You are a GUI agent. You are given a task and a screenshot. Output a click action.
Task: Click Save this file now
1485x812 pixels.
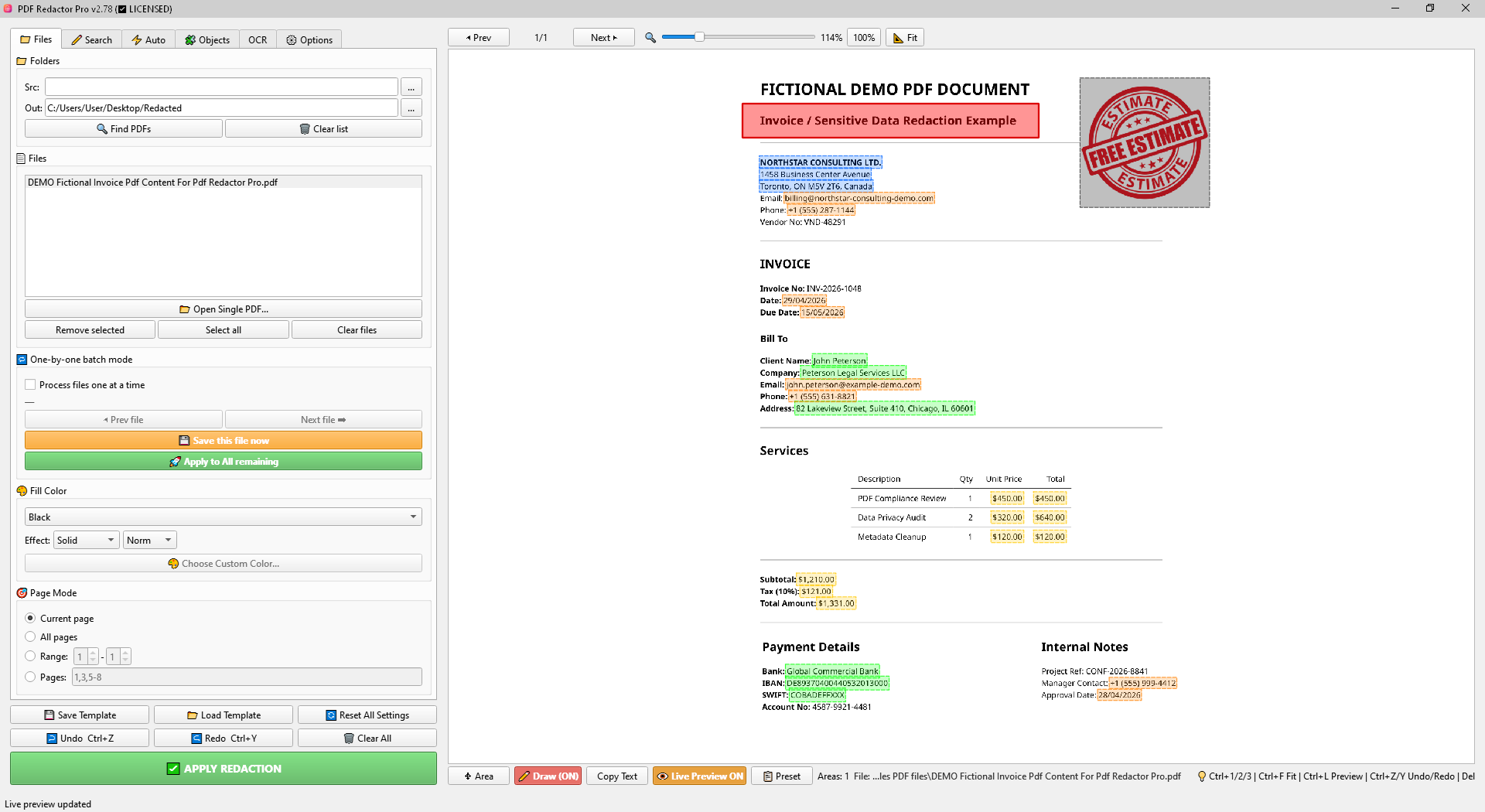coord(224,440)
